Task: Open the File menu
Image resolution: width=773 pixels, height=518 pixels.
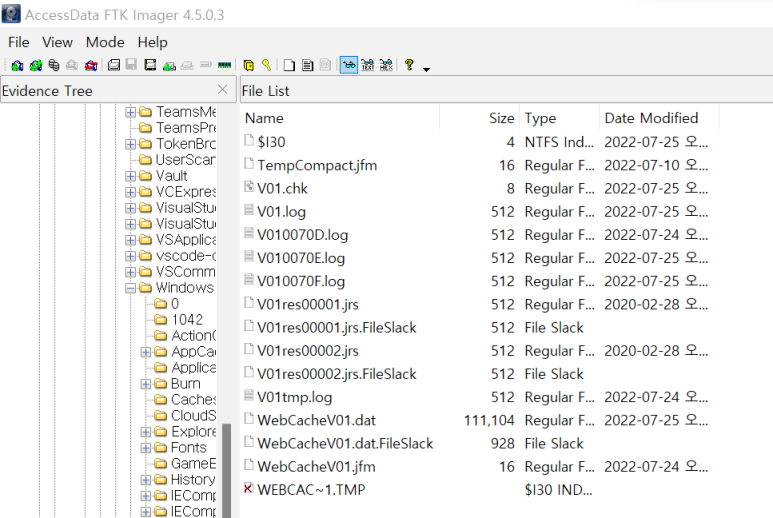Action: 19,42
